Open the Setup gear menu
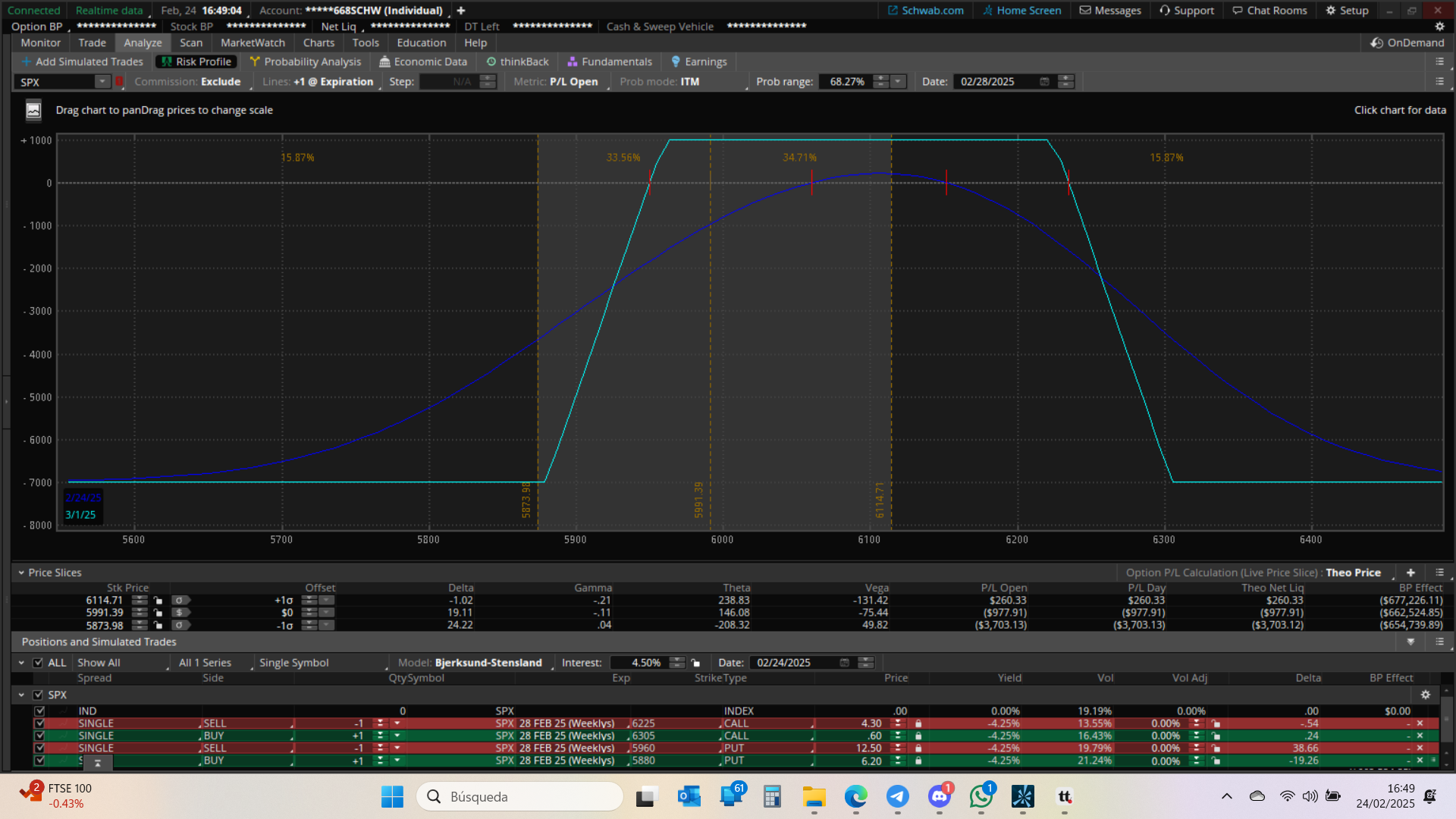The image size is (1456, 819). [1347, 11]
